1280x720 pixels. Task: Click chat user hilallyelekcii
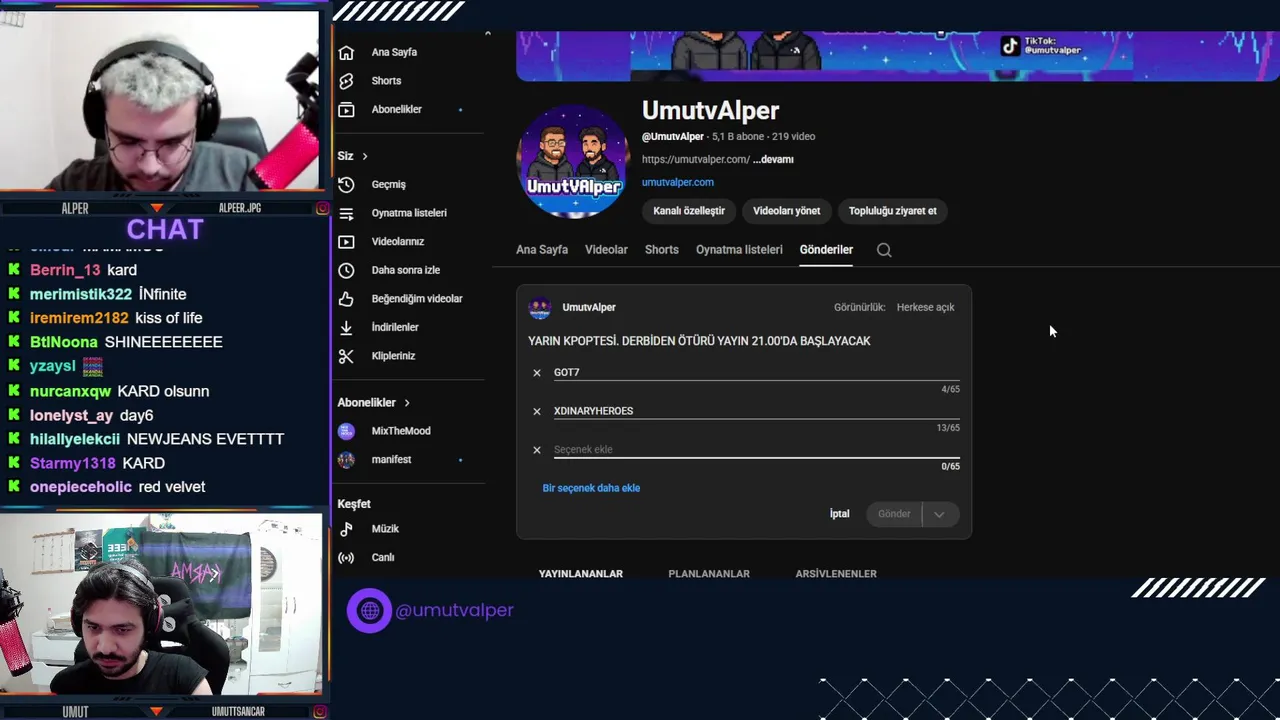75,439
